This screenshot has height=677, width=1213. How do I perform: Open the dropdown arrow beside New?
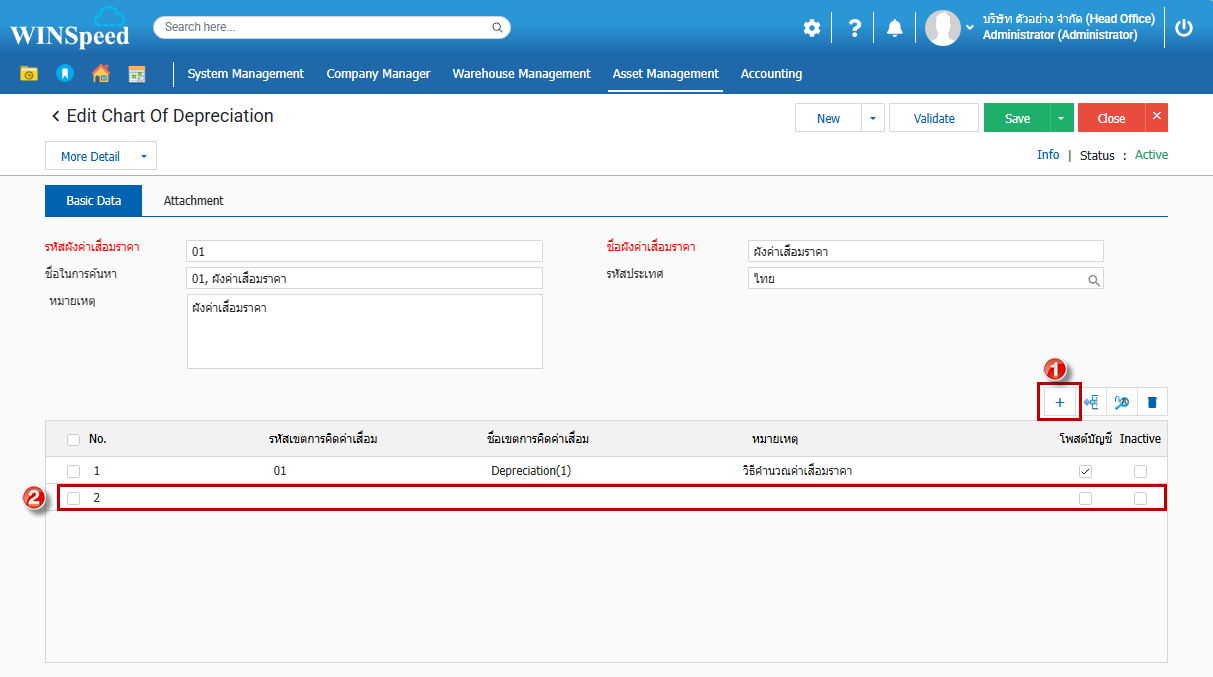pos(872,118)
